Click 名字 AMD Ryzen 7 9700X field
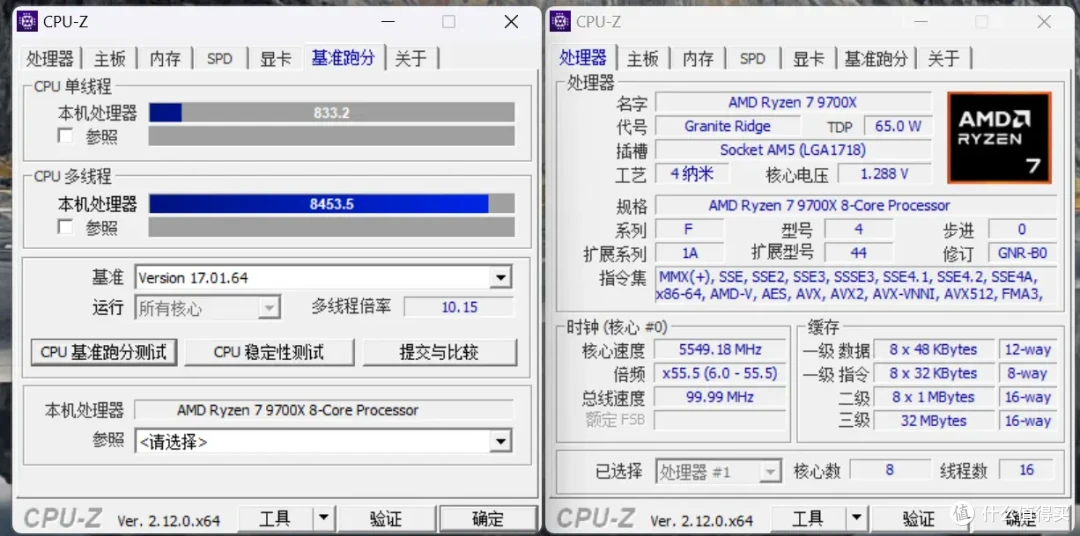The image size is (1080, 536). tap(793, 103)
